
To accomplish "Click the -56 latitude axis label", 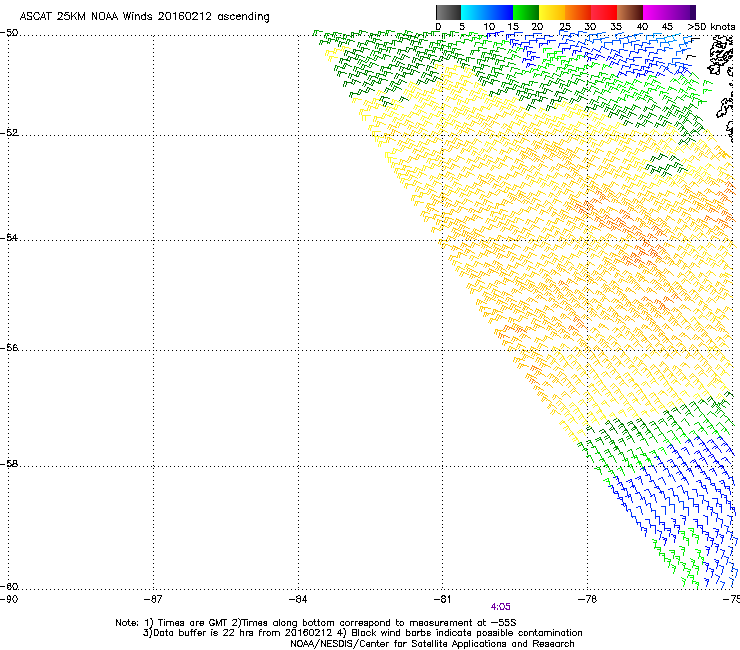I will coord(9,347).
